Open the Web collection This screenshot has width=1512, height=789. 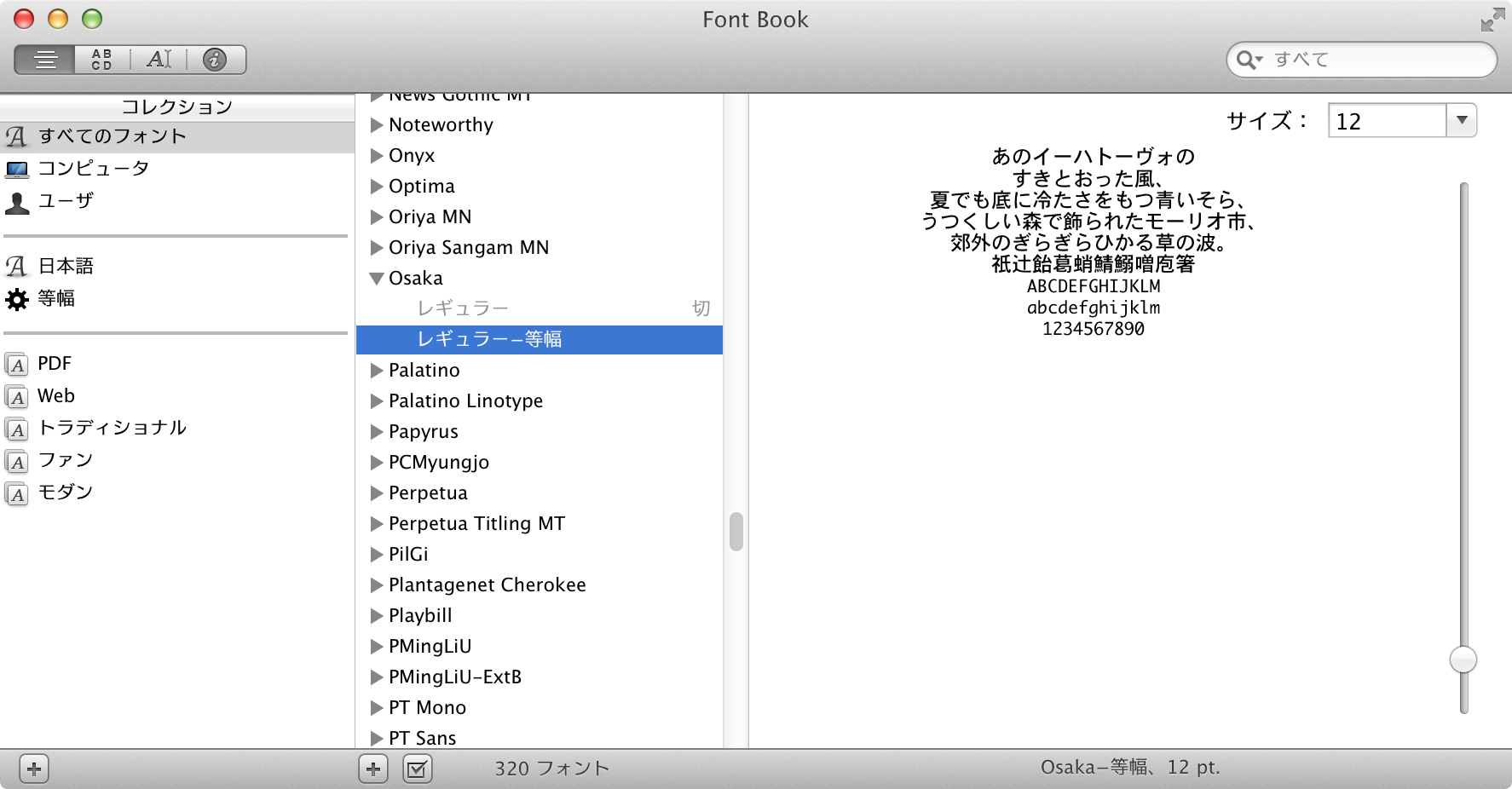[177, 396]
